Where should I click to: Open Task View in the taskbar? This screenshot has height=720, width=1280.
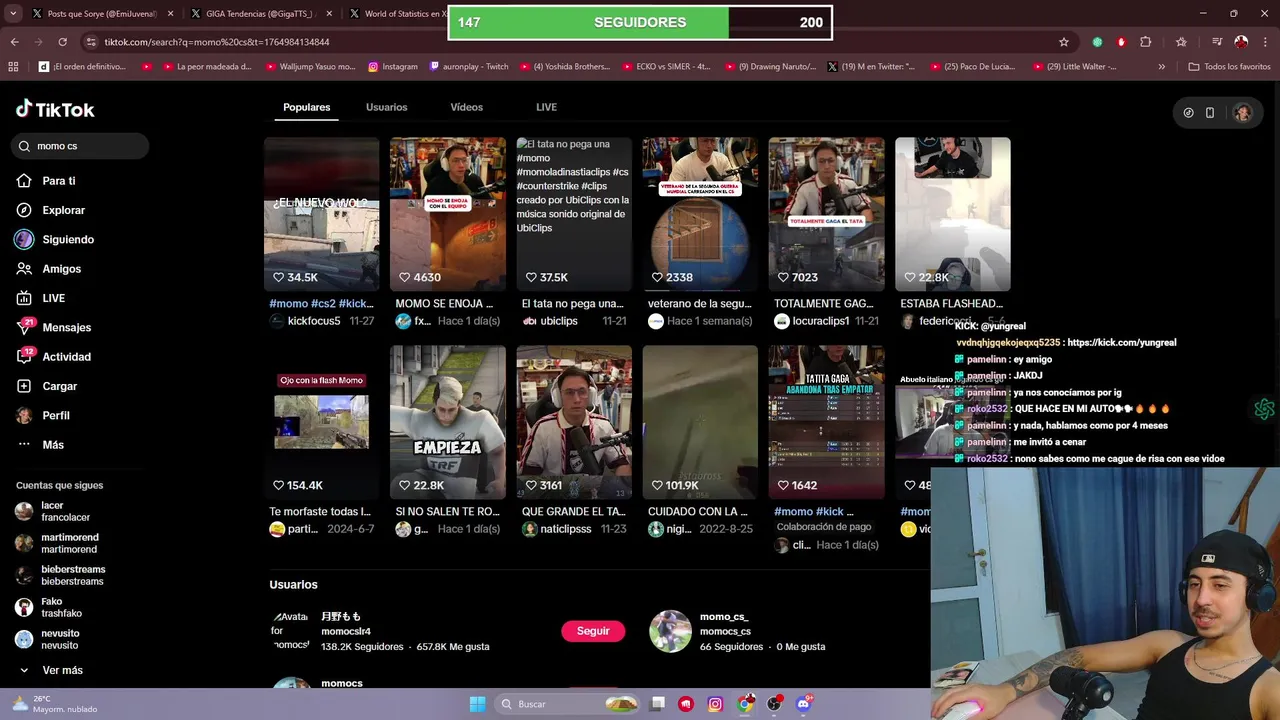coord(657,704)
